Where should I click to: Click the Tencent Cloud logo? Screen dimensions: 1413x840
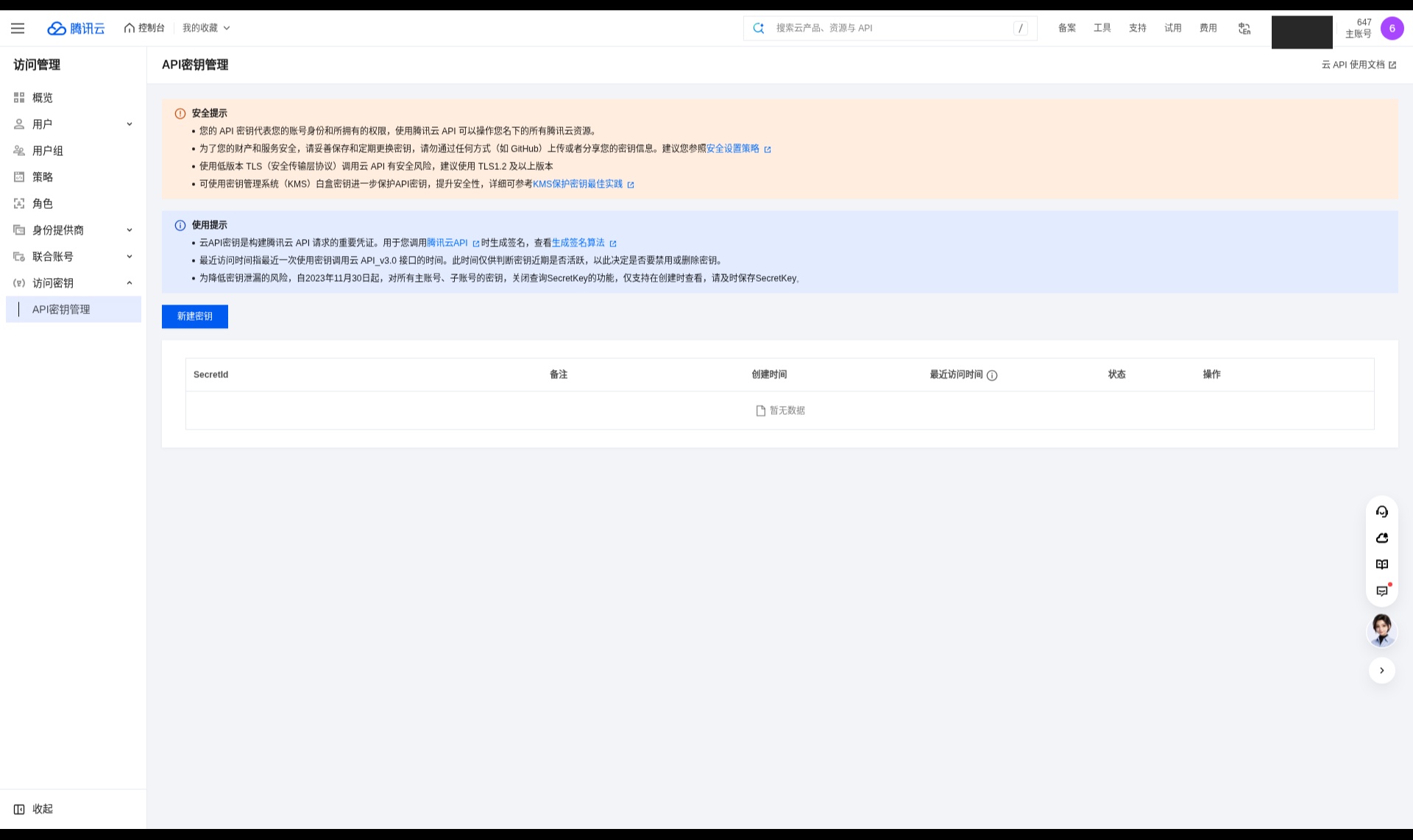76,28
